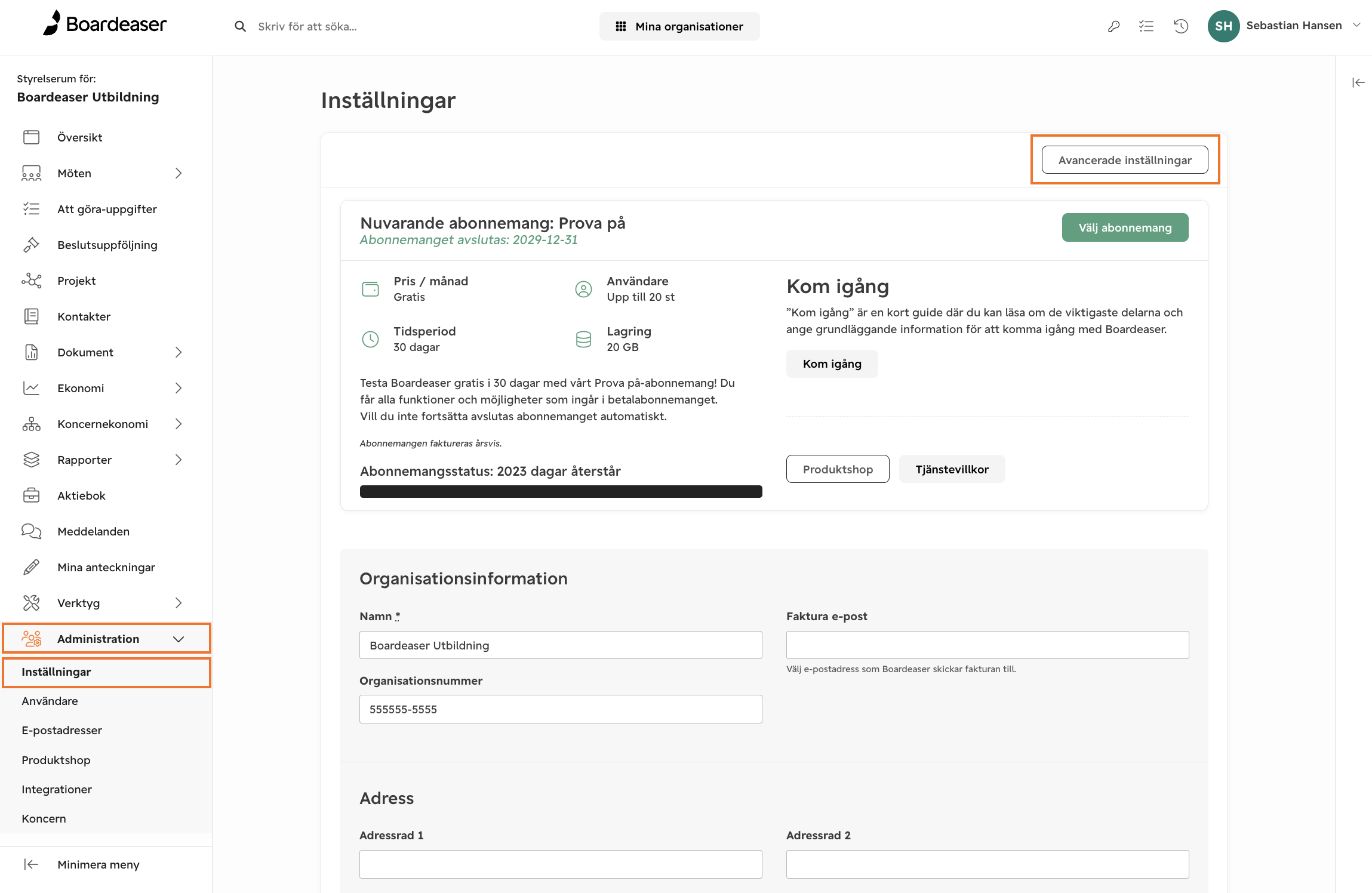Expand the Verktyg submenu chevron
The width and height of the screenshot is (1372, 893).
(179, 603)
